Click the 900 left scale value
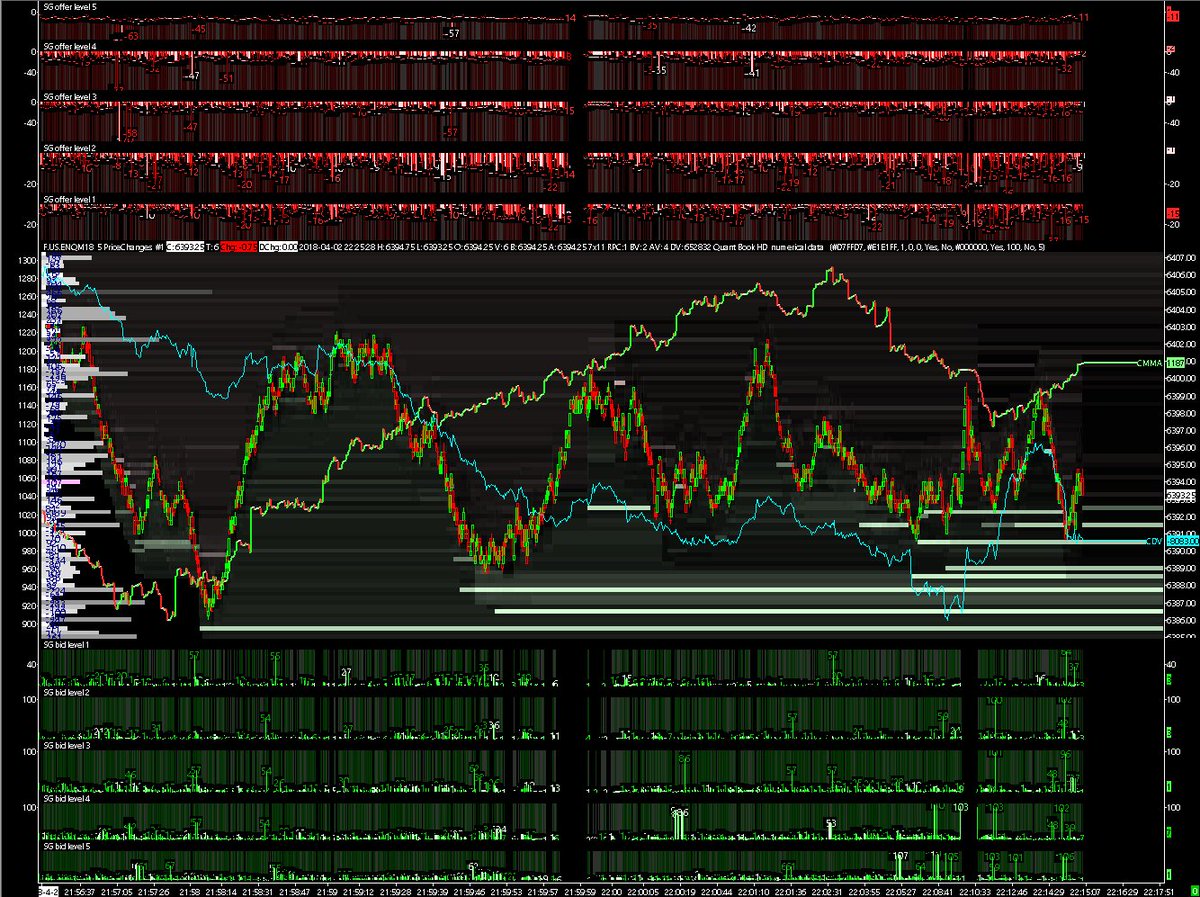The height and width of the screenshot is (897, 1200). [x=31, y=623]
